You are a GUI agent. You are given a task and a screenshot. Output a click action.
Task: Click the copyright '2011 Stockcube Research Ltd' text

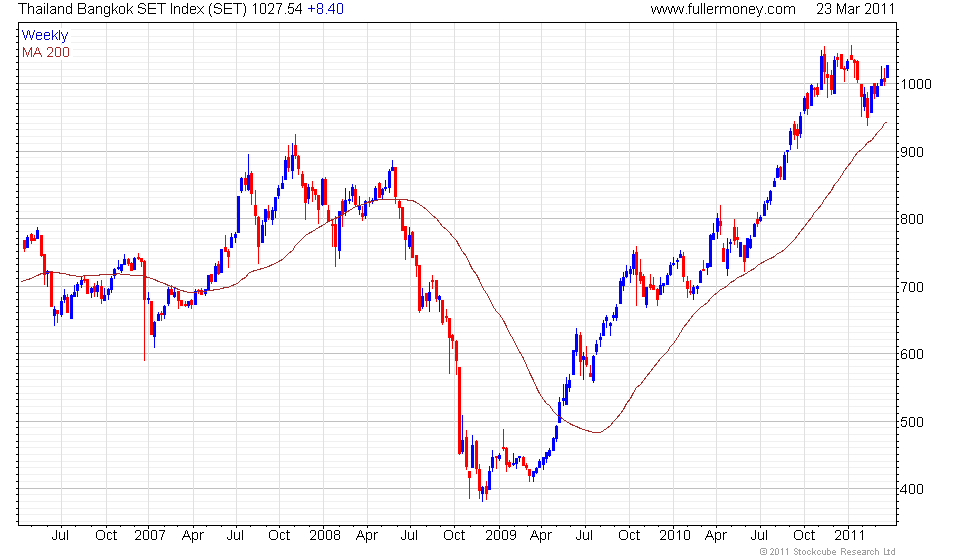pos(828,552)
